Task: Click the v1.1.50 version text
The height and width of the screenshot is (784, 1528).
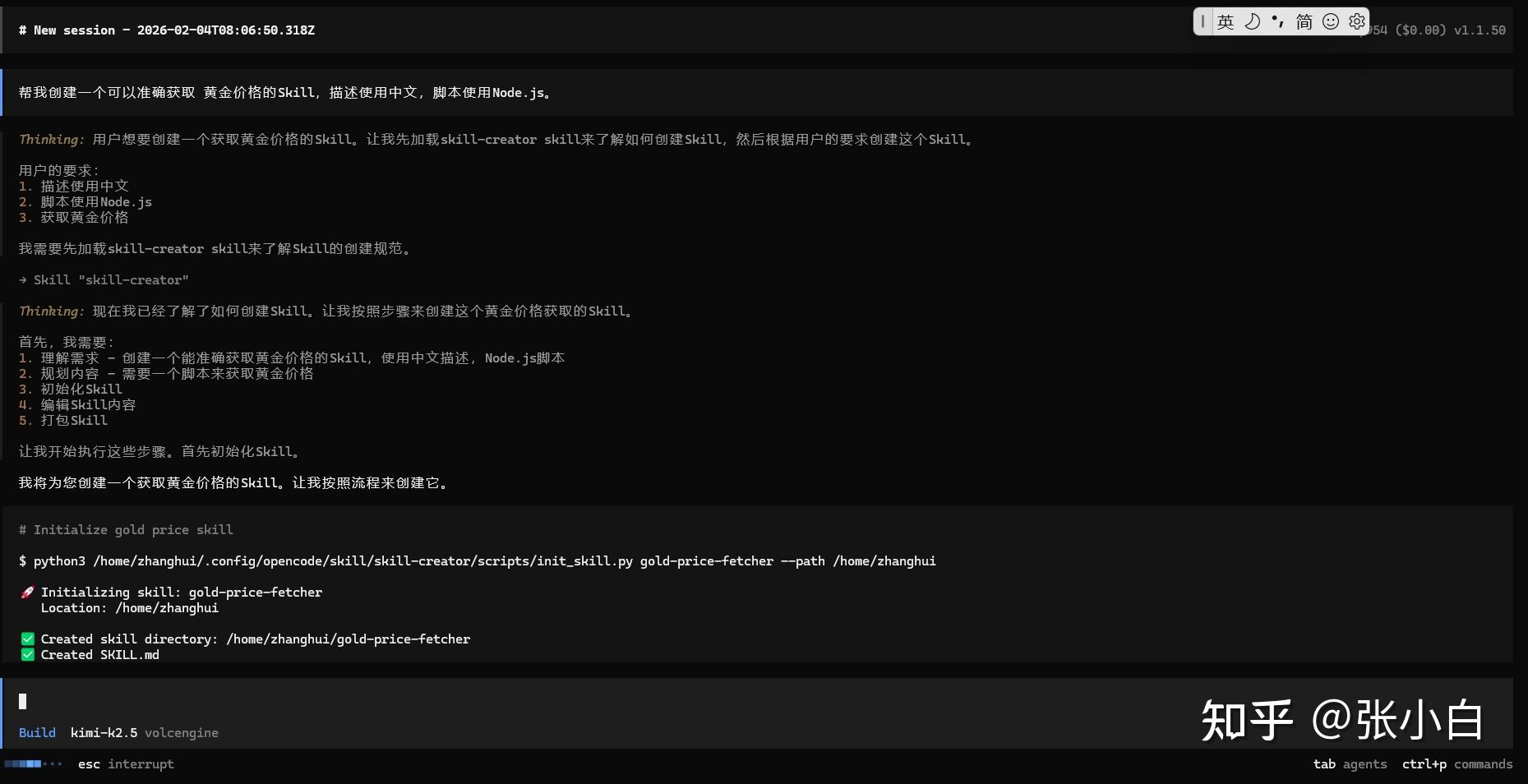Action: (x=1480, y=30)
